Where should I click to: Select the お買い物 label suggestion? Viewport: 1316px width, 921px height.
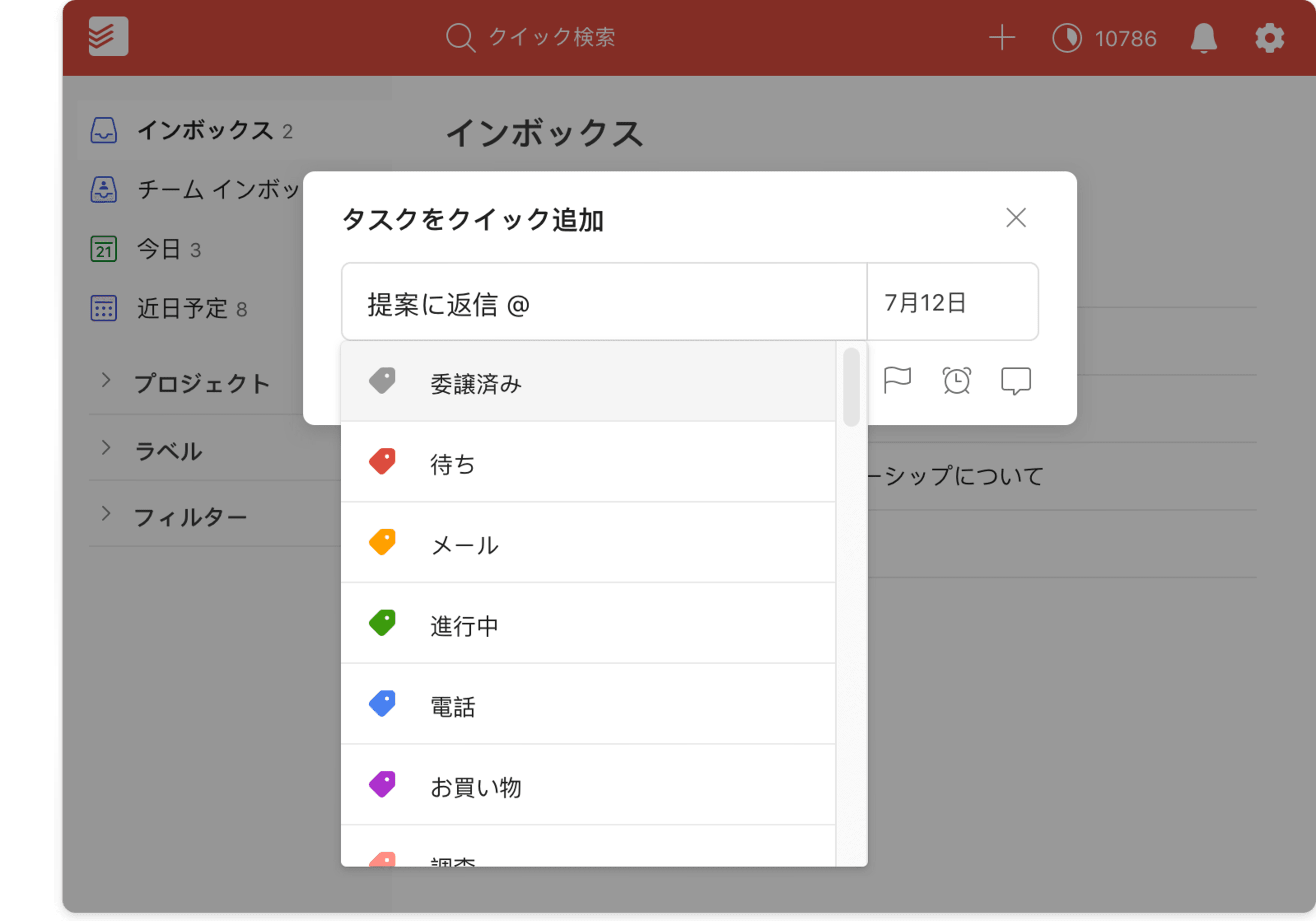588,786
